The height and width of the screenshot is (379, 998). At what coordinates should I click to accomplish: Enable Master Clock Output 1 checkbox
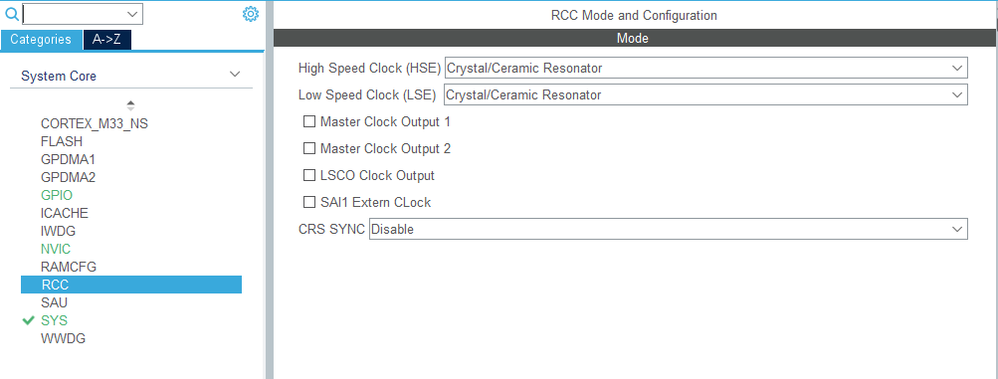coord(309,121)
